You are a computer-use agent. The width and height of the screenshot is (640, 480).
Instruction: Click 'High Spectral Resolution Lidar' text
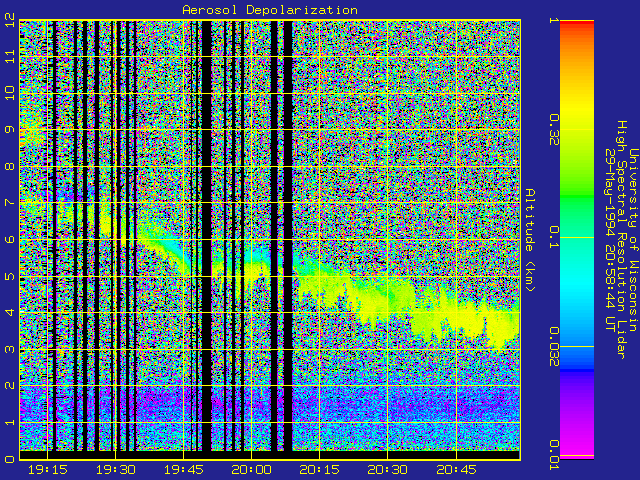click(622, 240)
